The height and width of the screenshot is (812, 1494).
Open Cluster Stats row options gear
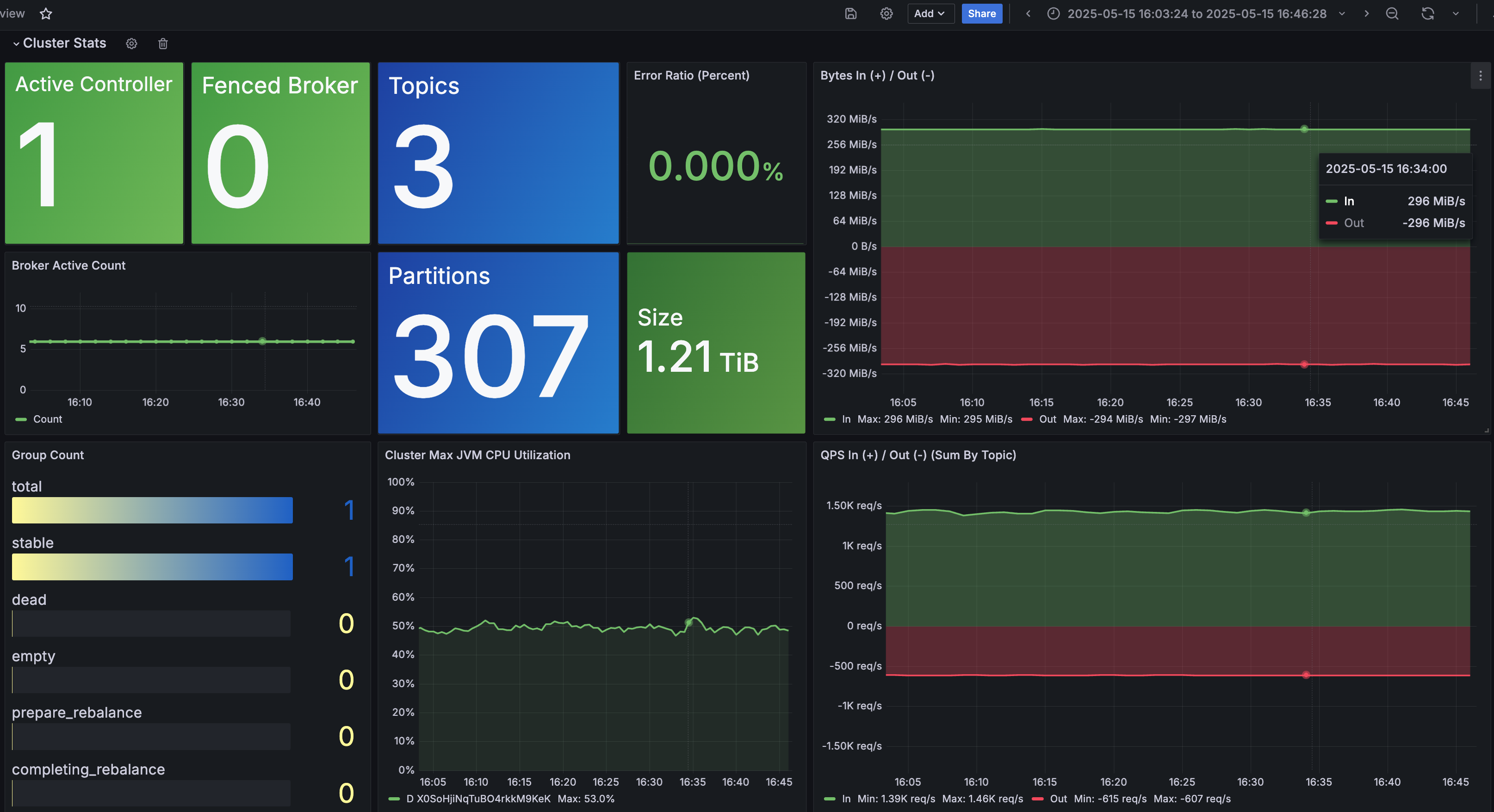[132, 43]
